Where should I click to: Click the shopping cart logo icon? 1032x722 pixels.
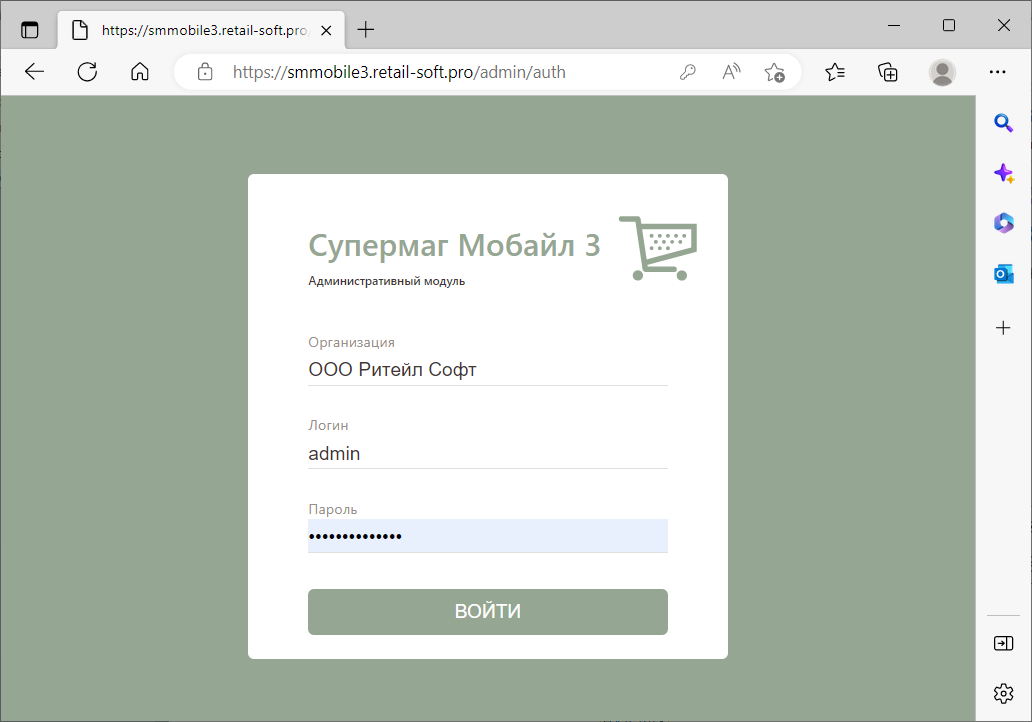(x=657, y=247)
